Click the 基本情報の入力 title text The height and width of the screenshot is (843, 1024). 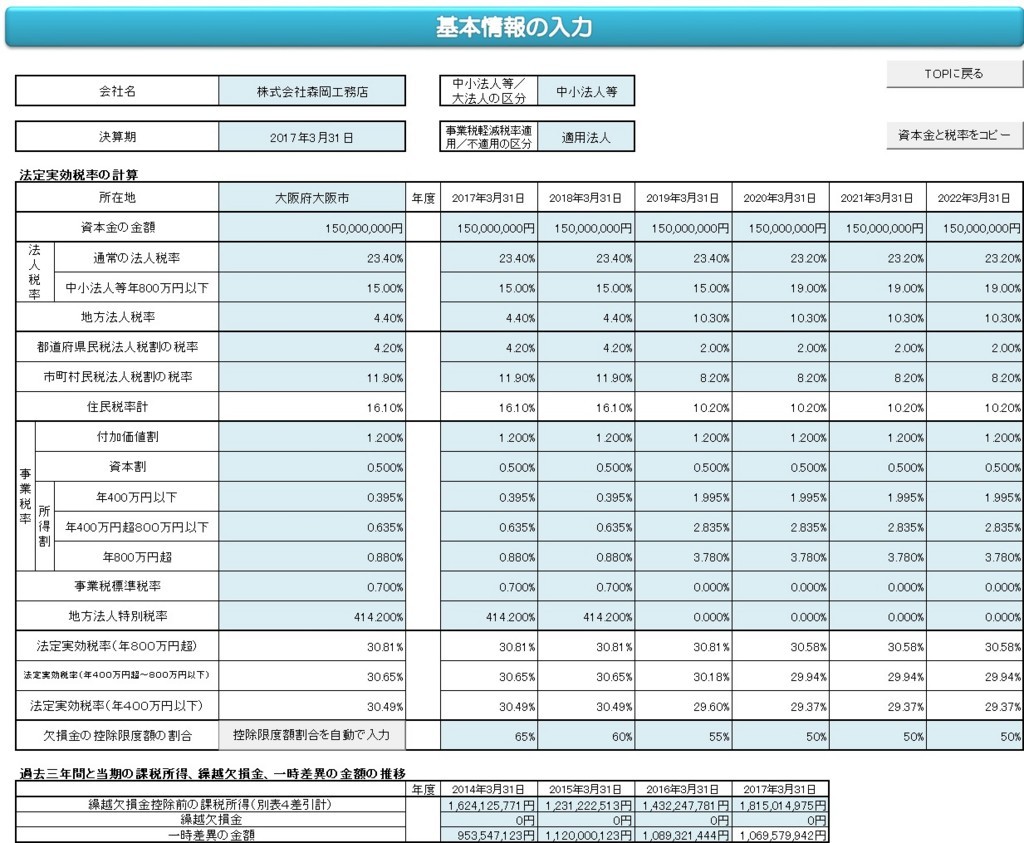point(513,27)
